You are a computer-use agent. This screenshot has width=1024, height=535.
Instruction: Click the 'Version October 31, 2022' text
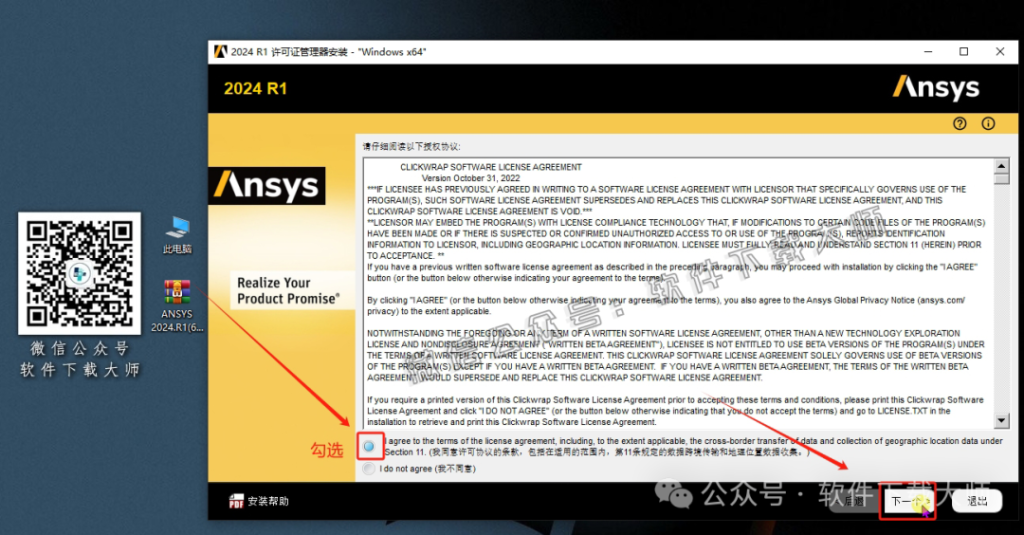[x=471, y=178]
